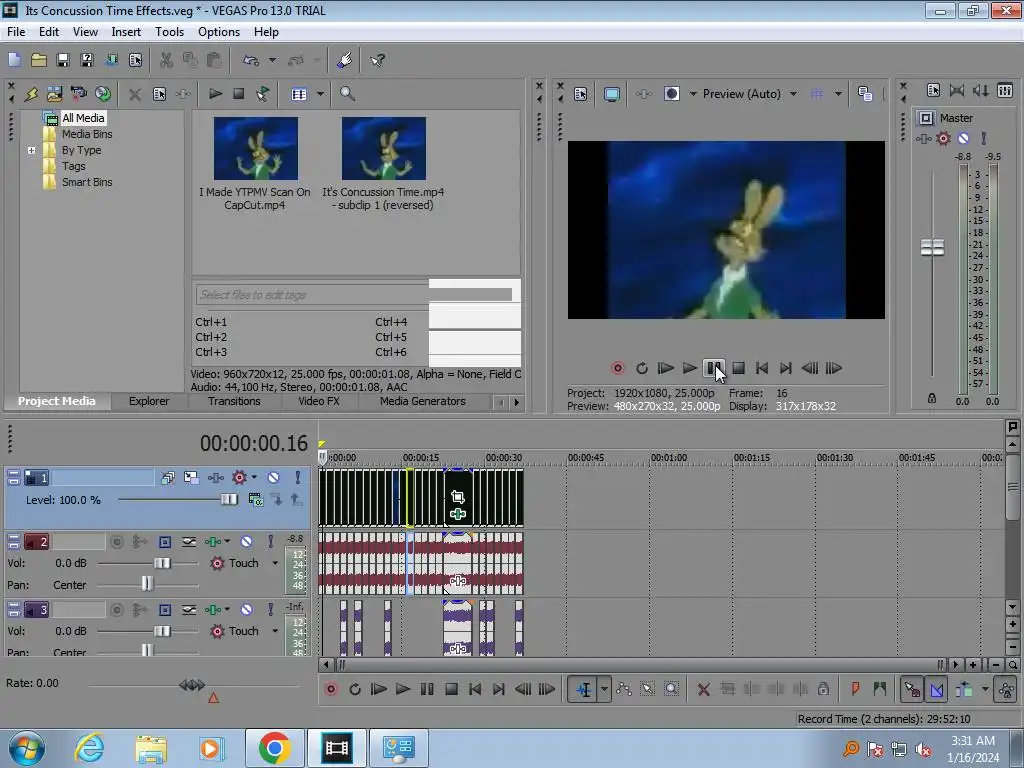The image size is (1024, 768).
Task: Solo audio track 2
Action: [x=270, y=541]
